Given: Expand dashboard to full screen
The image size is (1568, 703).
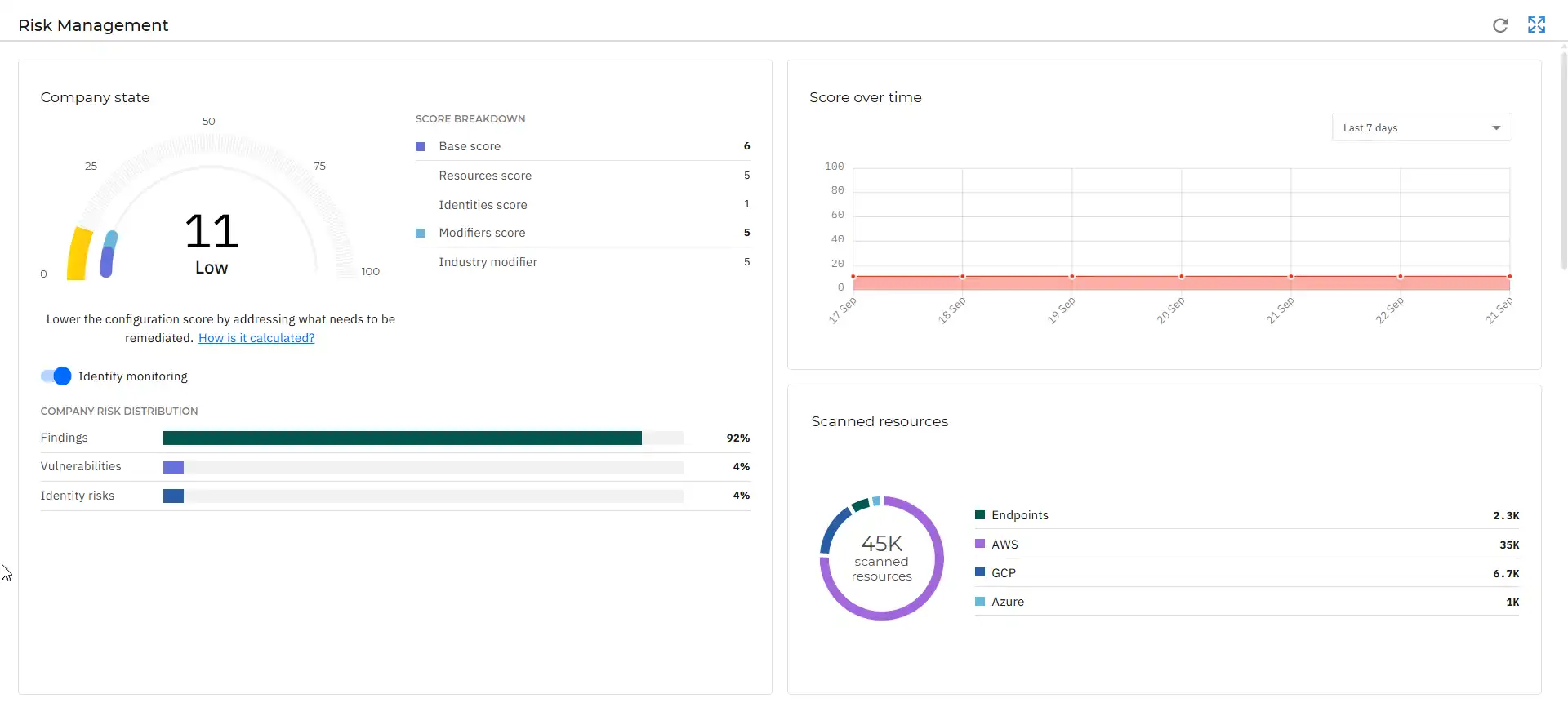Looking at the screenshot, I should tap(1536, 25).
